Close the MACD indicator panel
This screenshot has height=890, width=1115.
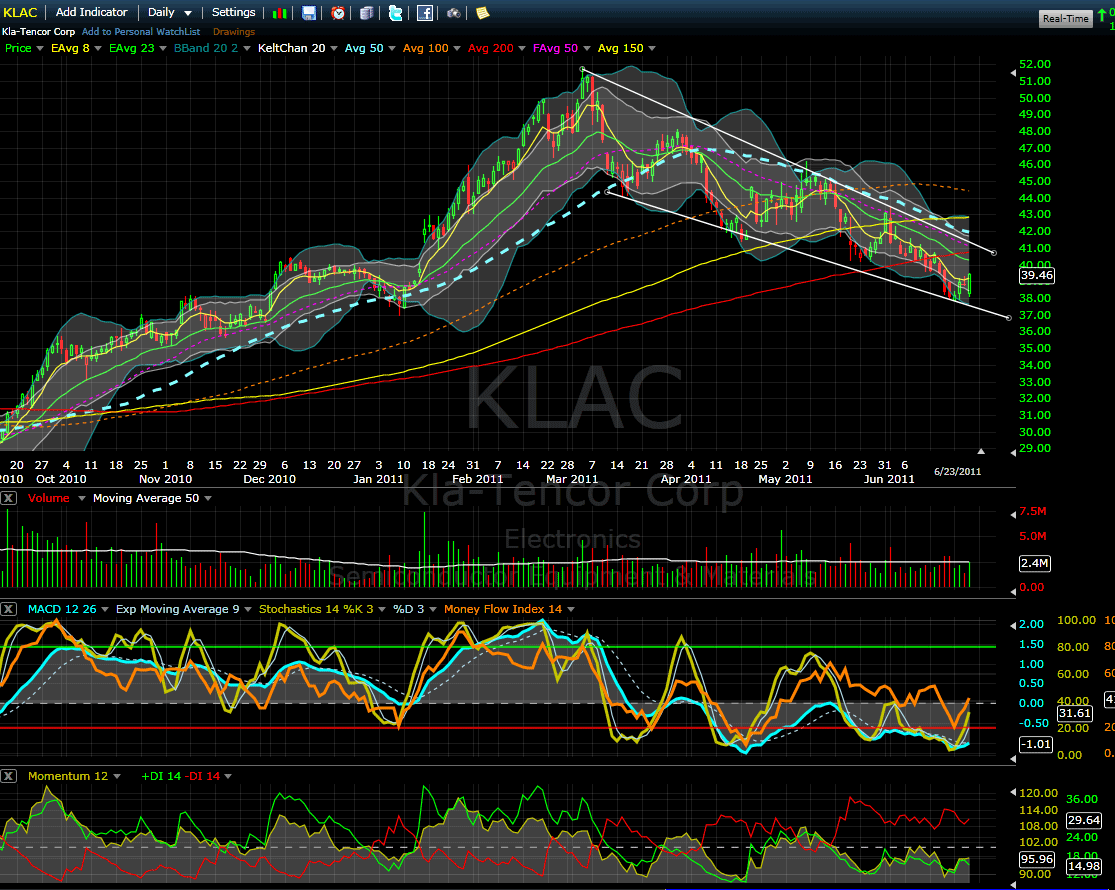pyautogui.click(x=9, y=609)
